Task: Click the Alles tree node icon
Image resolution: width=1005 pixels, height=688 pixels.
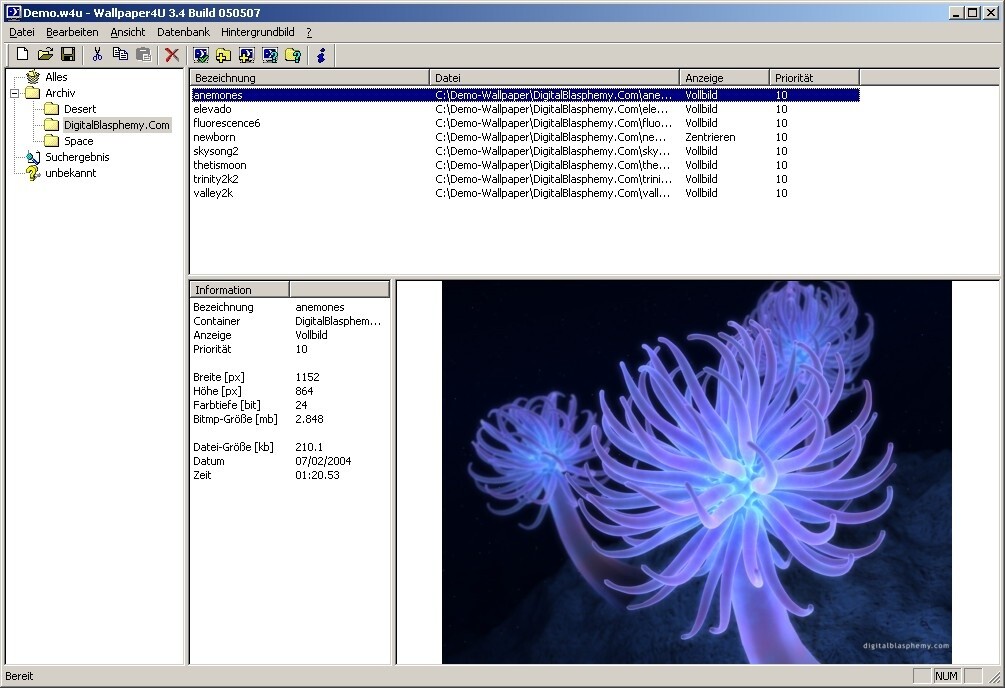Action: pos(33,77)
